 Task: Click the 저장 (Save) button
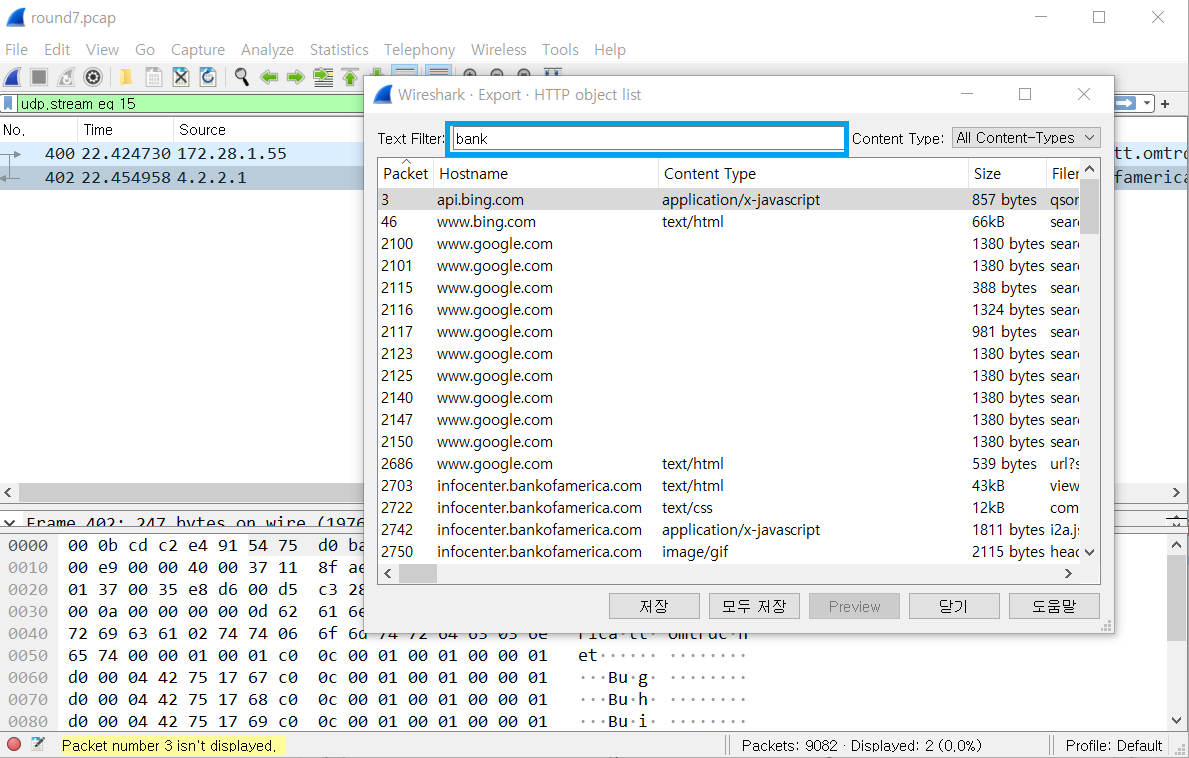point(654,606)
